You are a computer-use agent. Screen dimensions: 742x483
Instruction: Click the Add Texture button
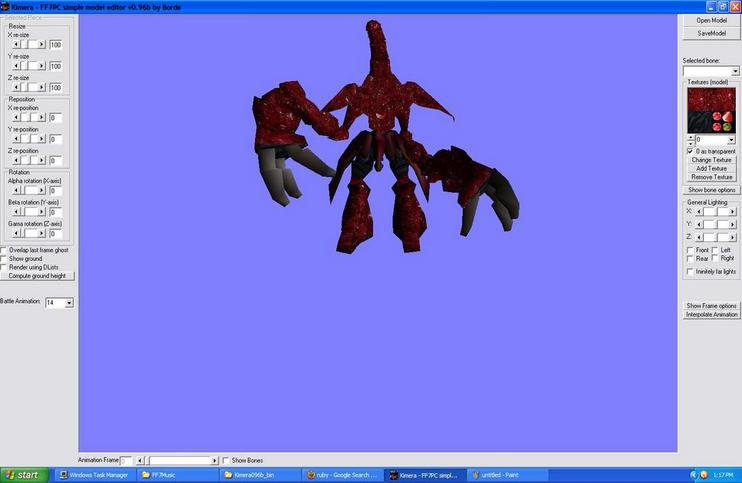711,168
